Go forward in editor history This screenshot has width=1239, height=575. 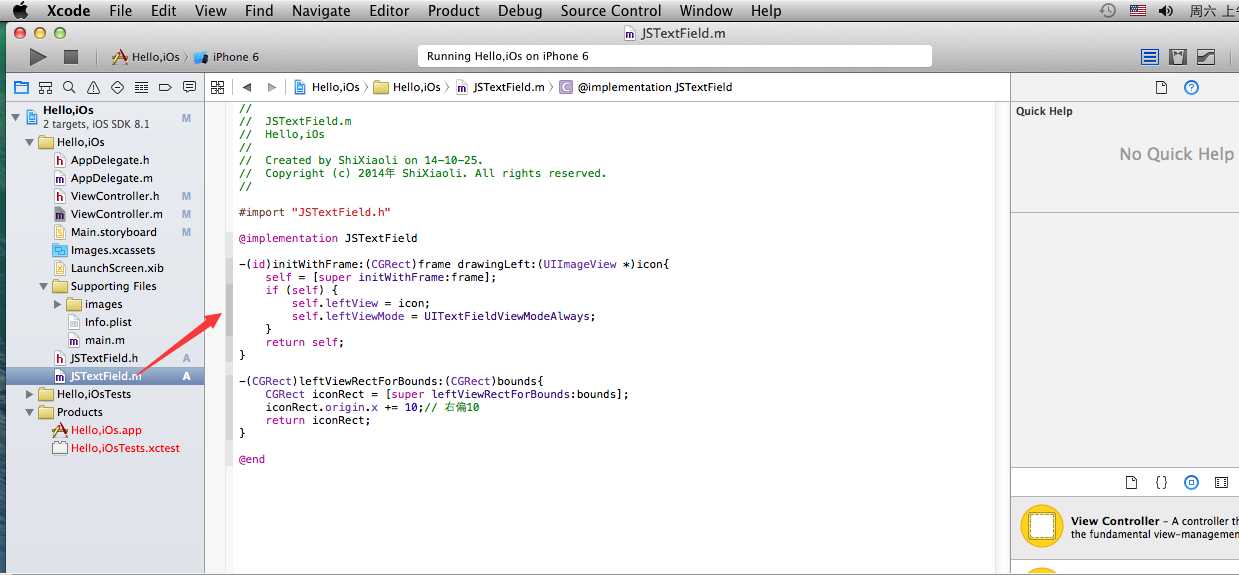[x=271, y=87]
